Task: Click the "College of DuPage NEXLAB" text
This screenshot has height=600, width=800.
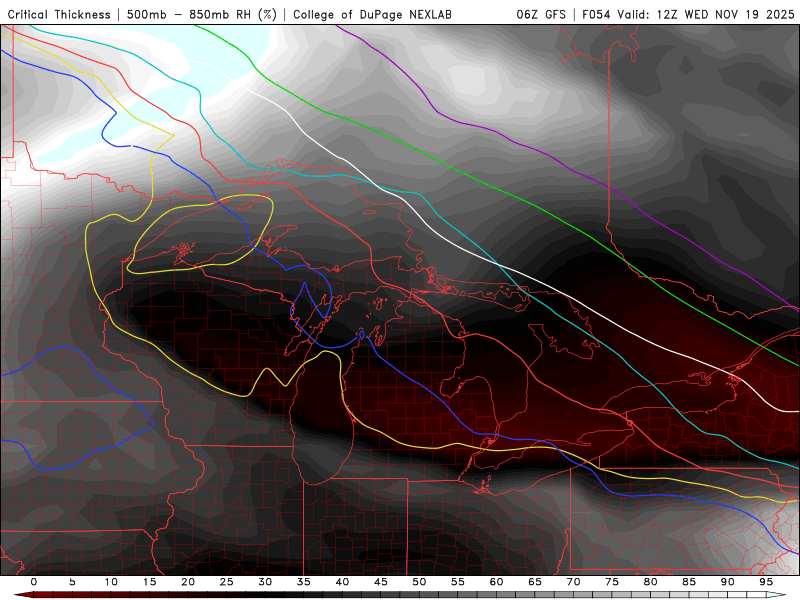Action: pos(372,15)
